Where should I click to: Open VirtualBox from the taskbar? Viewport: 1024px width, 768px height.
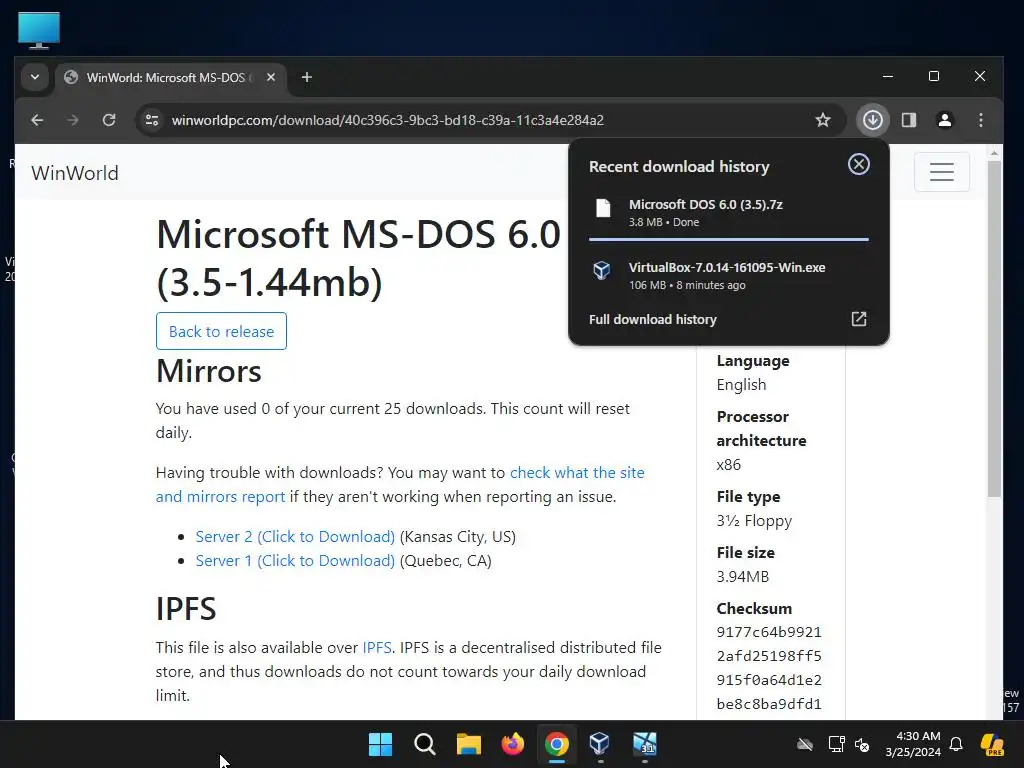pos(600,743)
